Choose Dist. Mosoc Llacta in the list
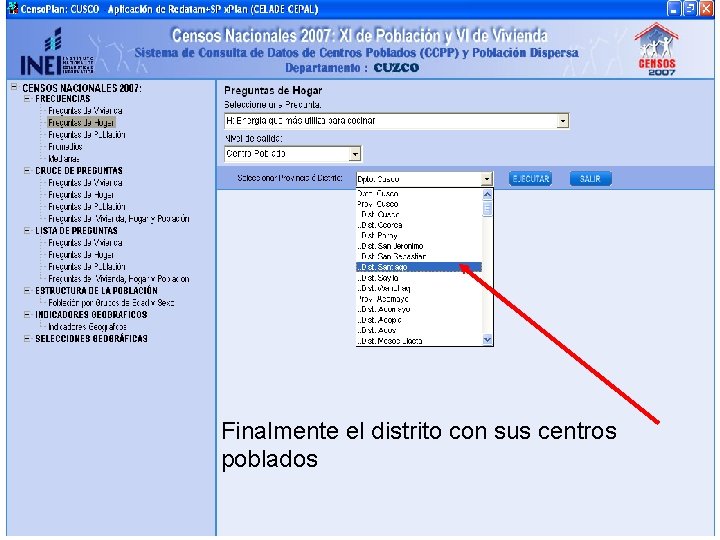This screenshot has height=540, width=720. click(419, 341)
